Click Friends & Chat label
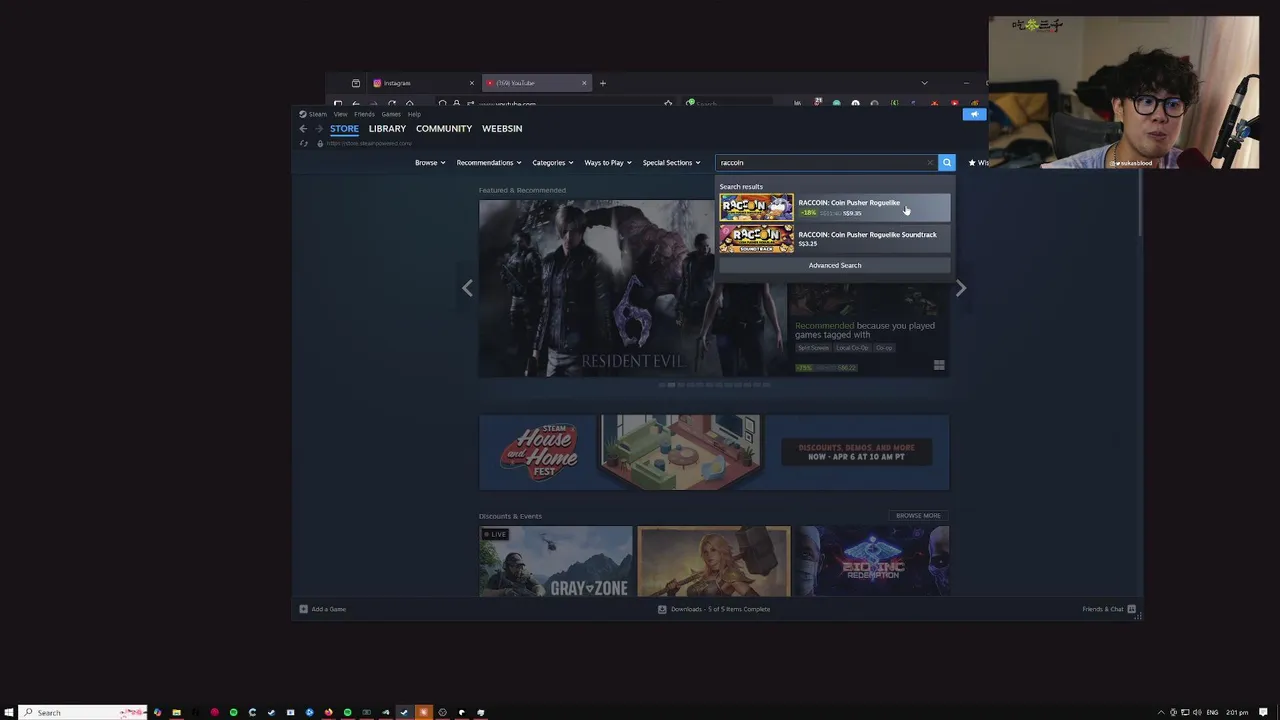Viewport: 1280px width, 720px height. tap(1103, 609)
